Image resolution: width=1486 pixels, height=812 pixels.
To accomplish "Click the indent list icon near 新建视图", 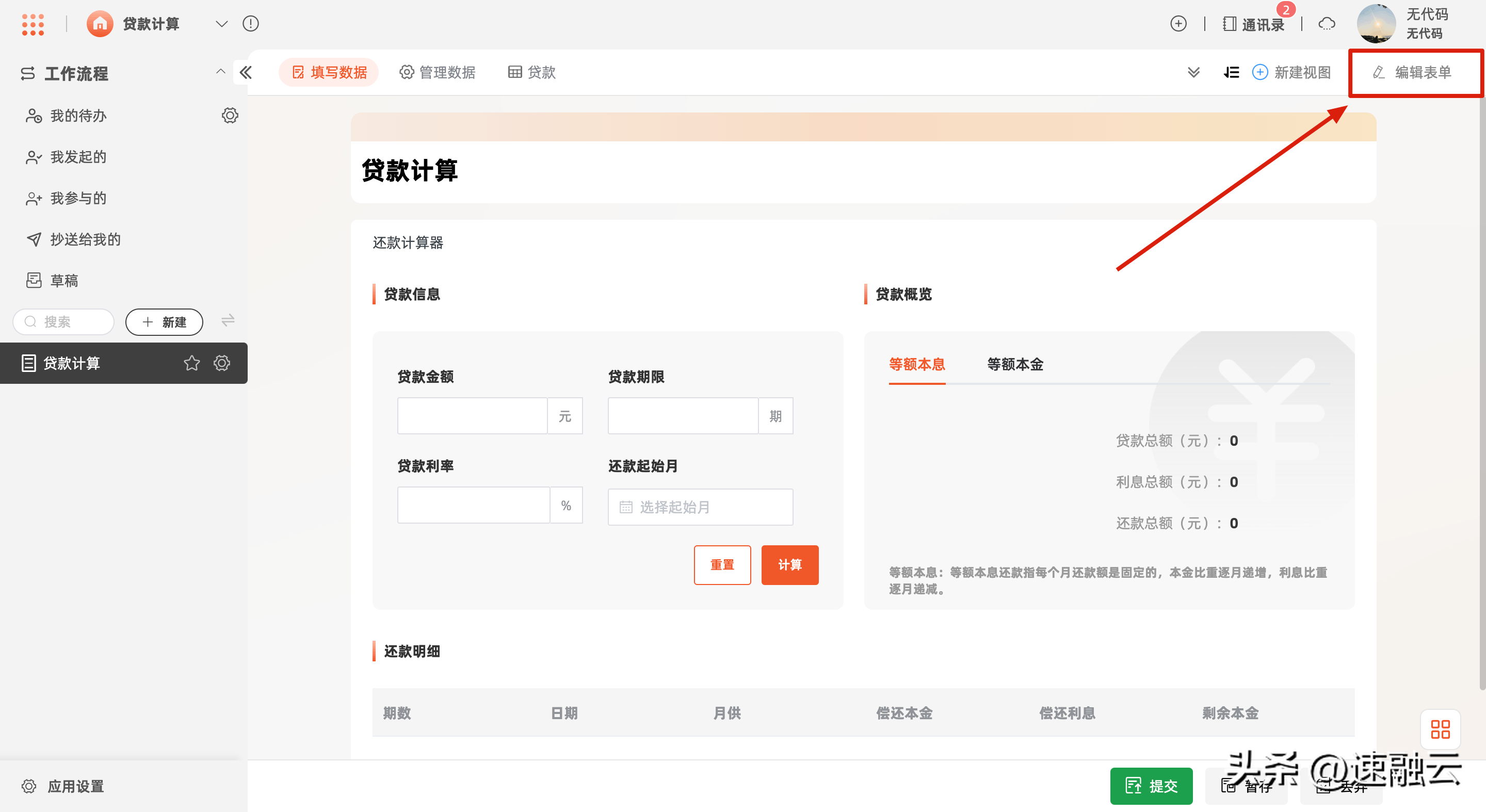I will point(1231,72).
